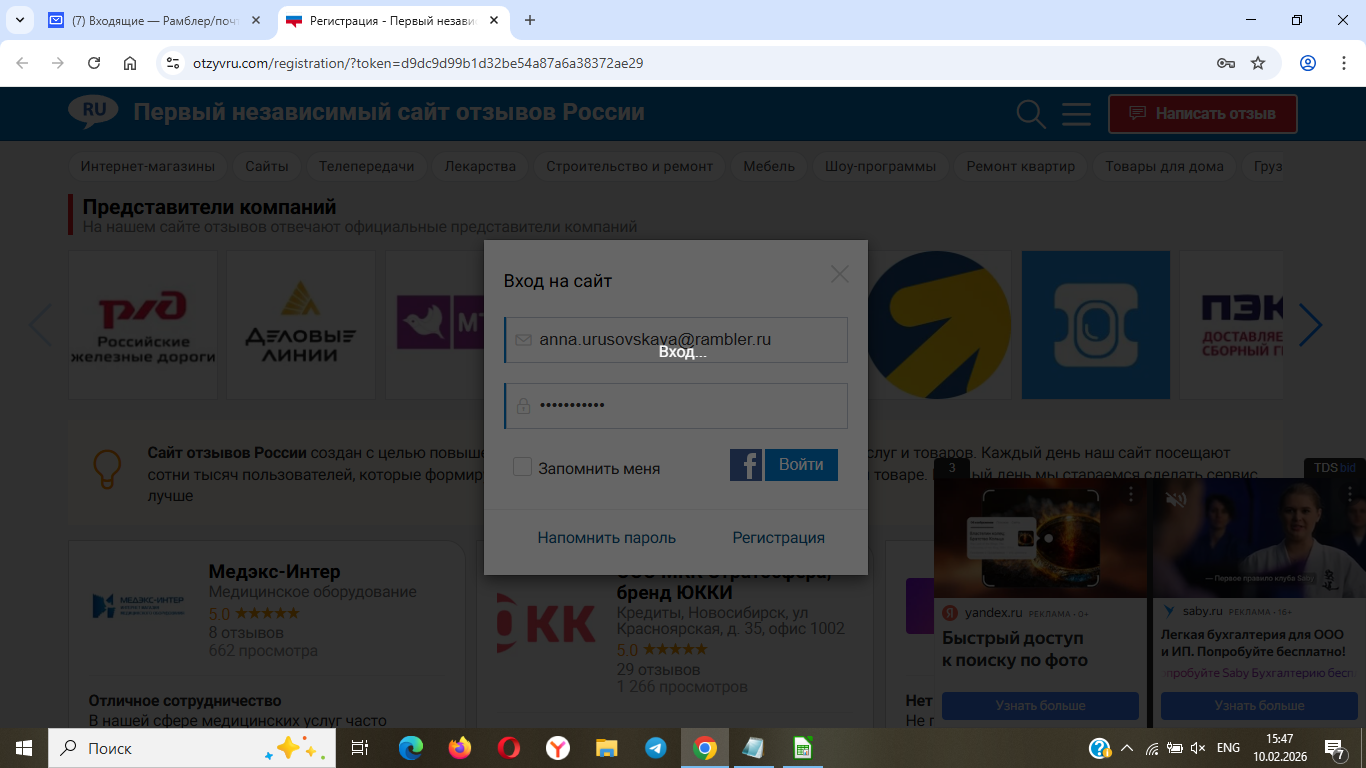1366x768 pixels.
Task: Launch Firefox from taskbar
Action: click(x=460, y=748)
